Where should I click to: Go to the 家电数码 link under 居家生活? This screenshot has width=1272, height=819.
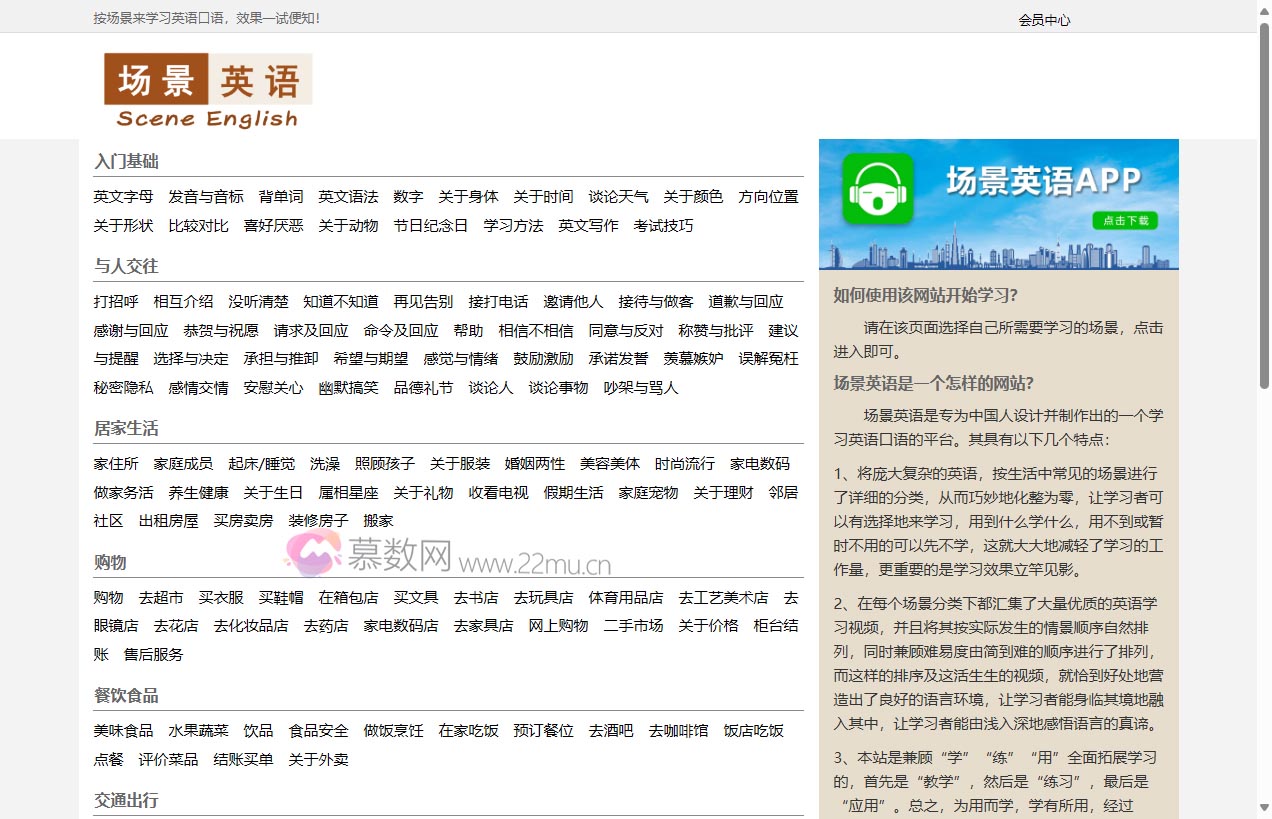pyautogui.click(x=759, y=464)
